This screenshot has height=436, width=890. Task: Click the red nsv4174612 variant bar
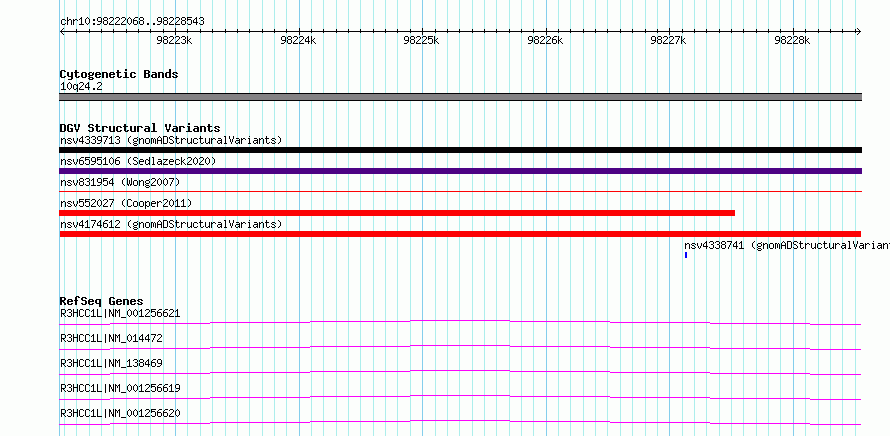point(460,234)
